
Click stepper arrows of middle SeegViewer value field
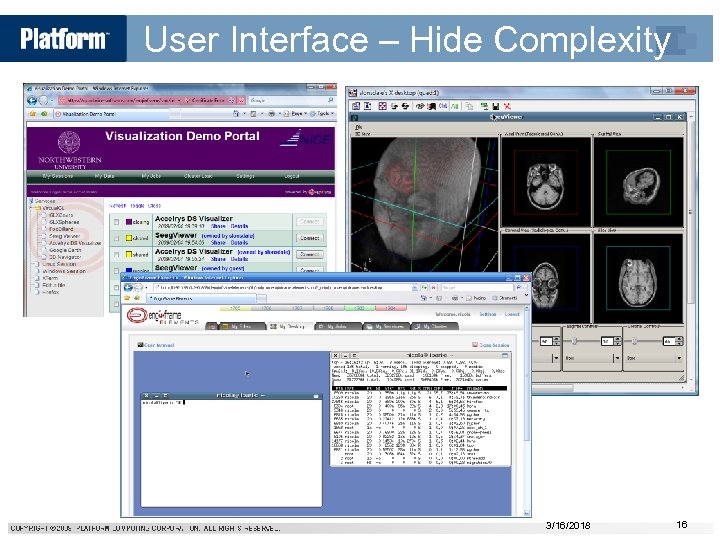(618, 341)
